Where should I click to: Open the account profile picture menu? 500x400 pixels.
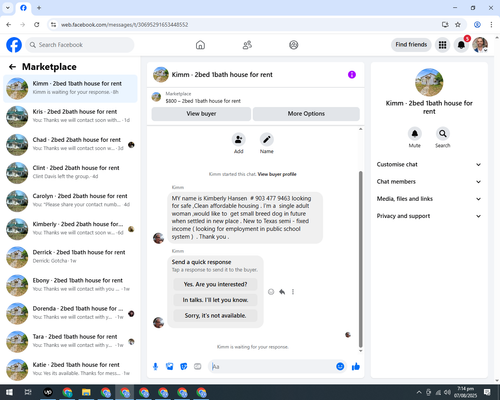click(x=480, y=45)
